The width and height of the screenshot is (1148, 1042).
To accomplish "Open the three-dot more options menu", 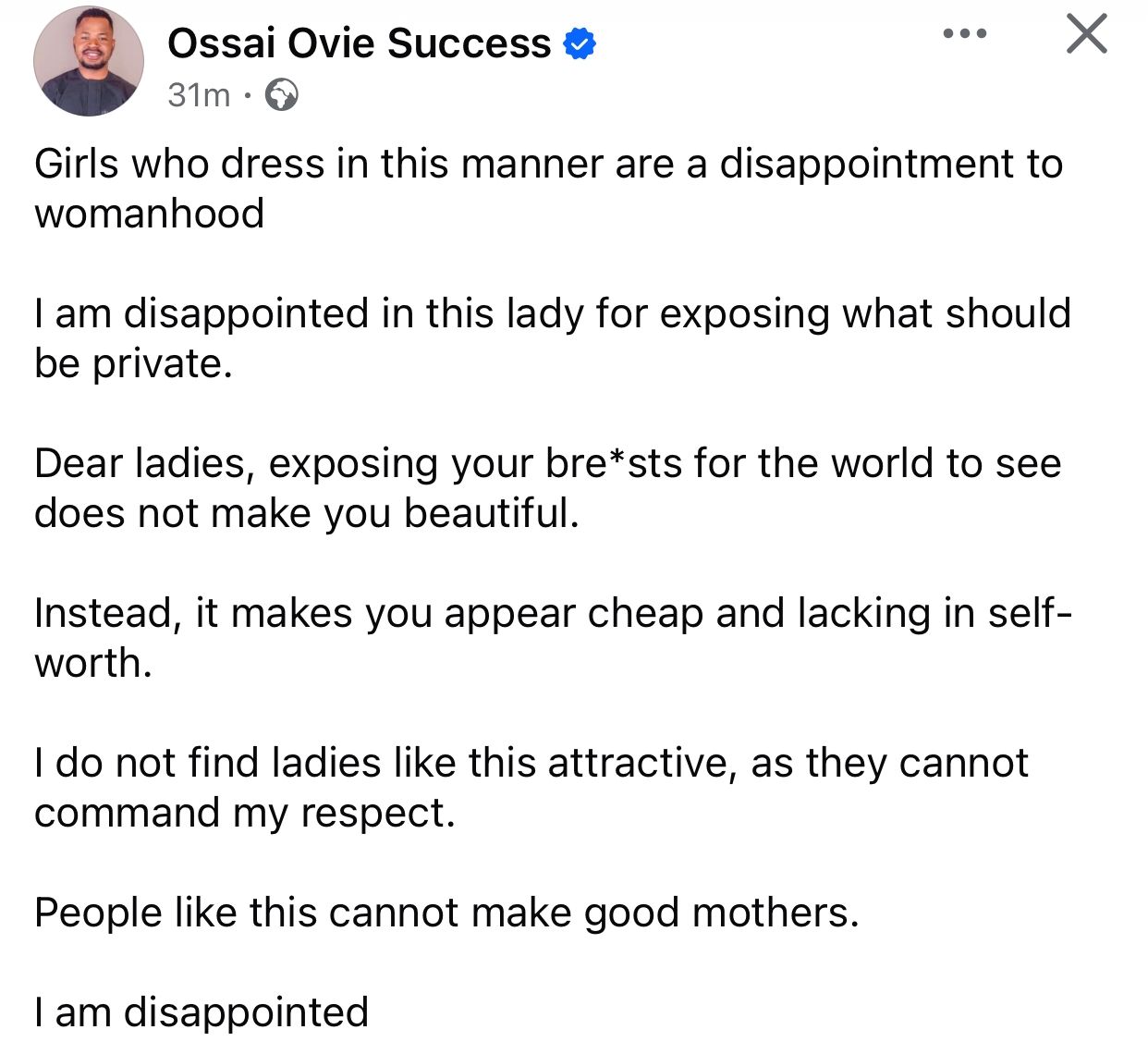I will [964, 34].
